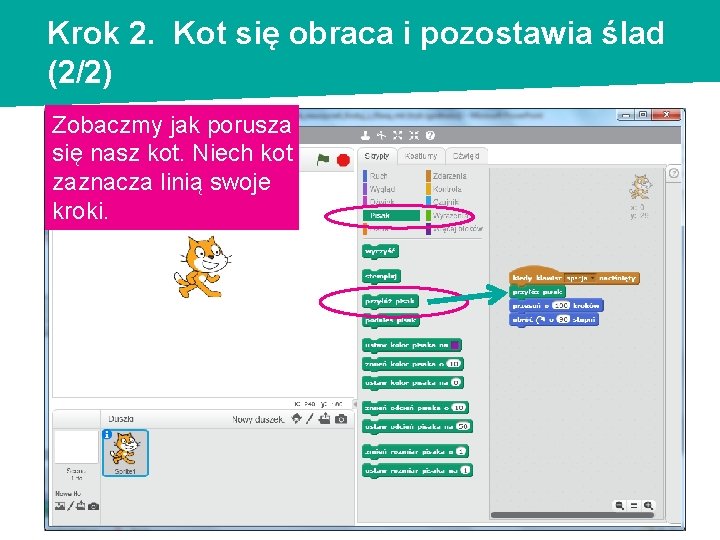
Task: Click value 1 in zmień rozmiar pisaka block
Action: tap(461, 451)
